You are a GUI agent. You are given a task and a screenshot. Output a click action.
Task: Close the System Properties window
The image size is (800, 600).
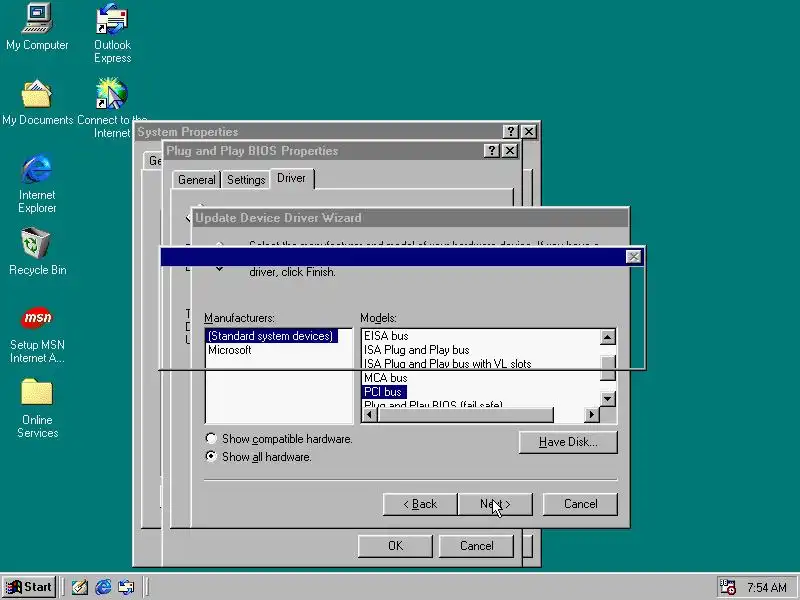click(529, 132)
